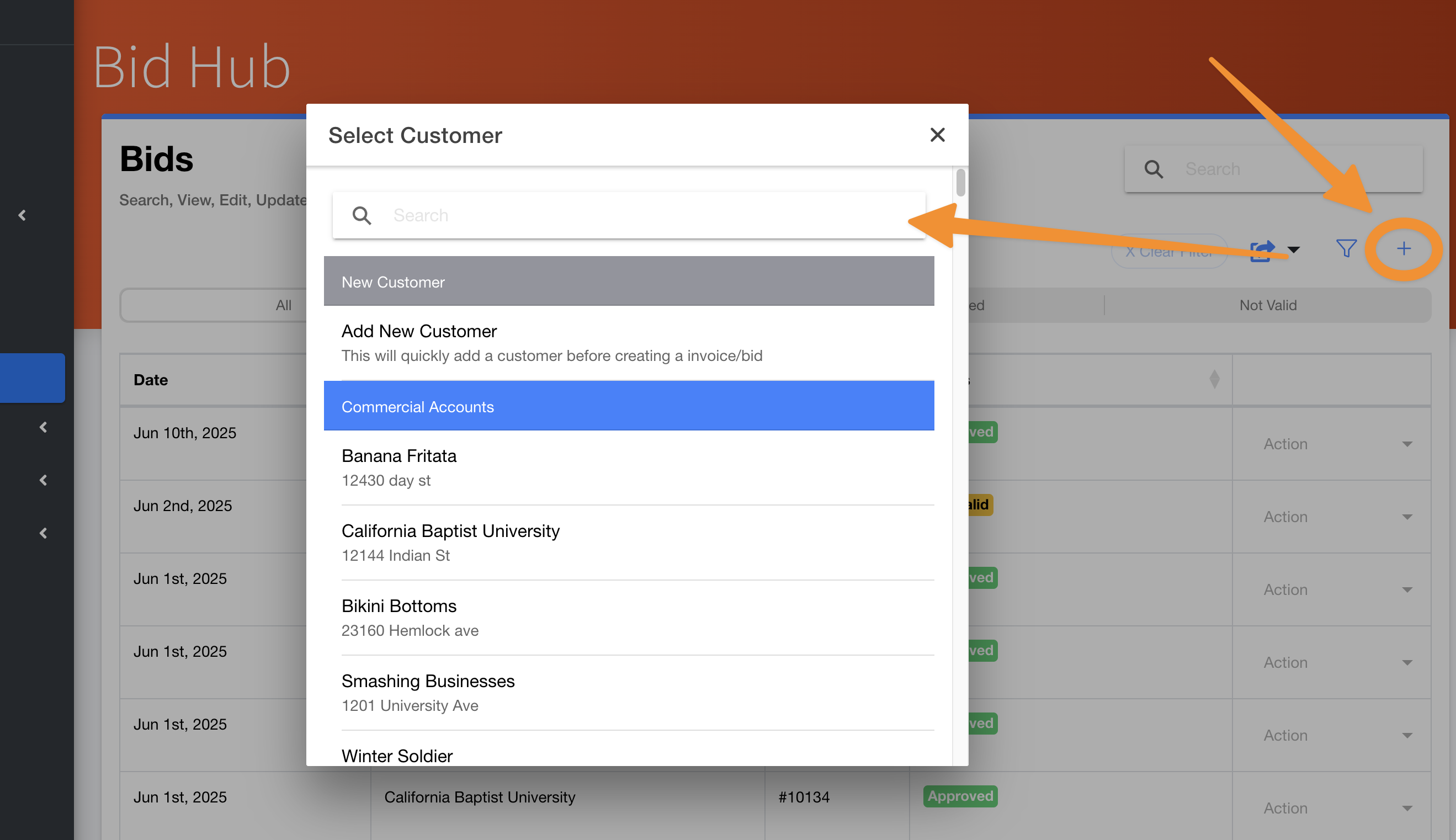This screenshot has height=840, width=1456.
Task: Switch to the Not Valid tab
Action: pyautogui.click(x=1267, y=305)
